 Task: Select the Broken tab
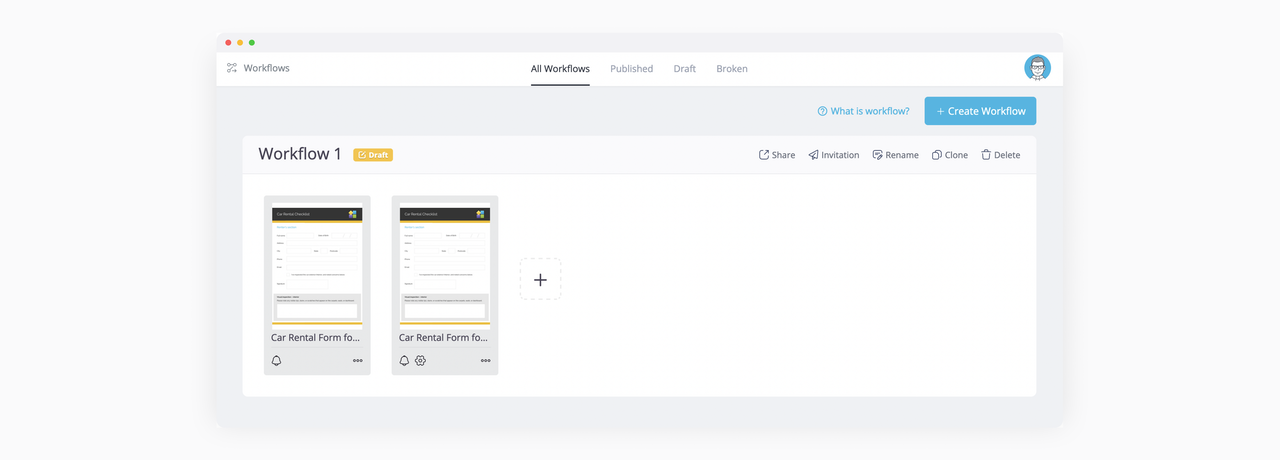coord(731,69)
